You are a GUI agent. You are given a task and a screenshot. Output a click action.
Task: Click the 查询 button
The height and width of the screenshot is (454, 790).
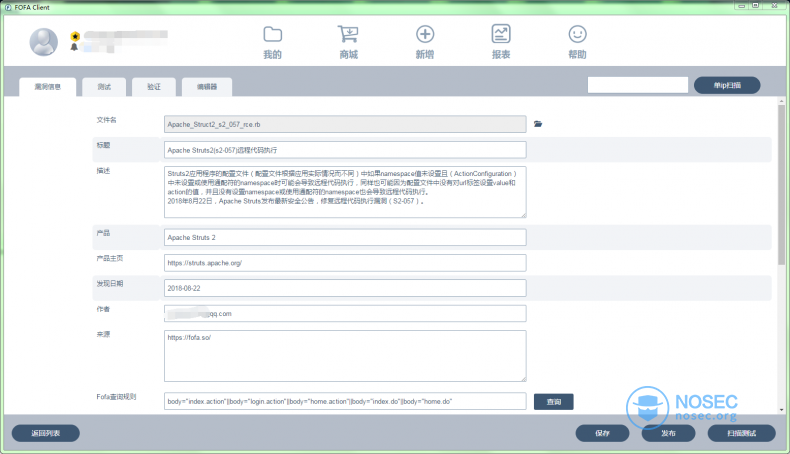pyautogui.click(x=554, y=402)
